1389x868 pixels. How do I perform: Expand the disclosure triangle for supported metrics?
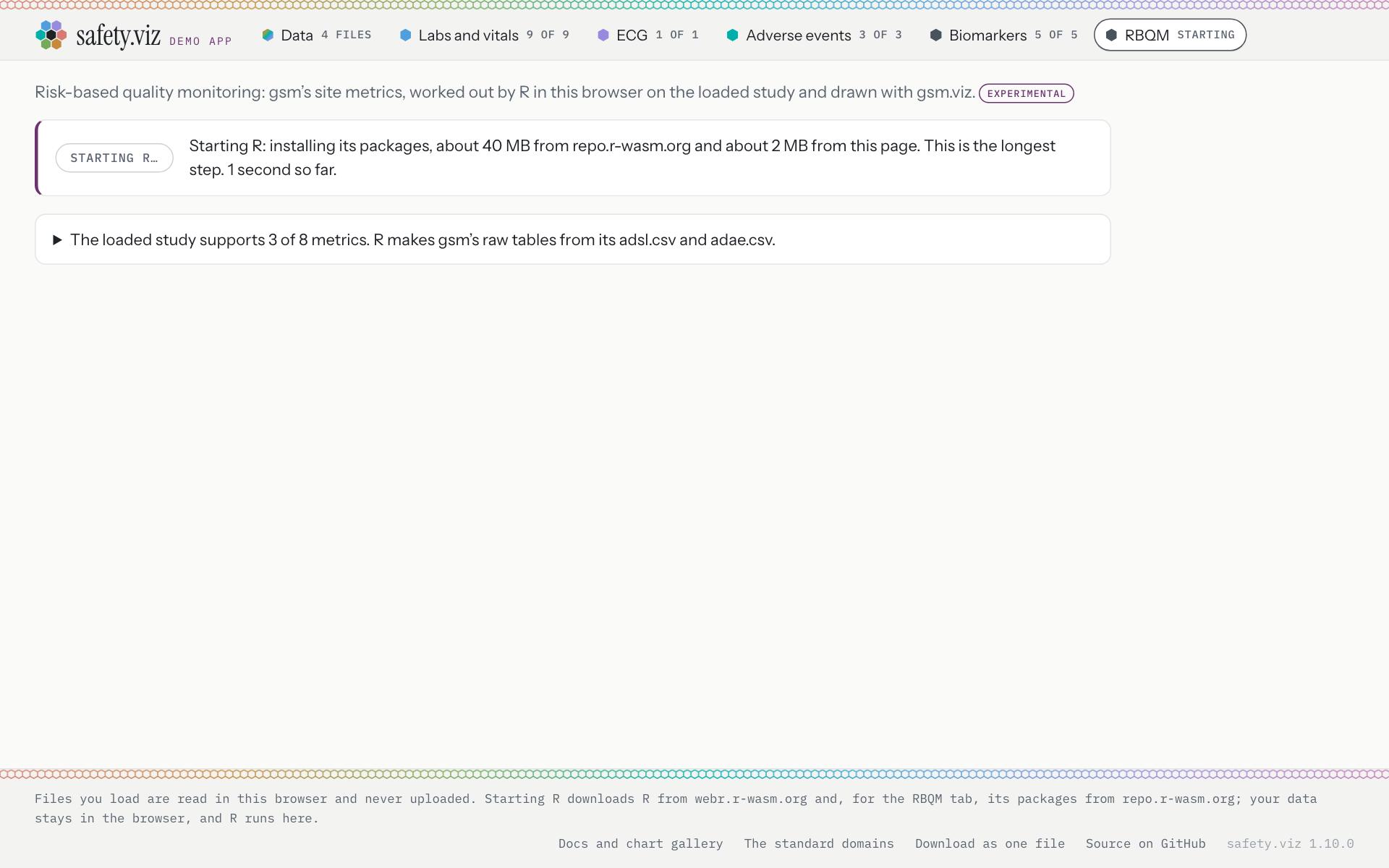point(57,240)
